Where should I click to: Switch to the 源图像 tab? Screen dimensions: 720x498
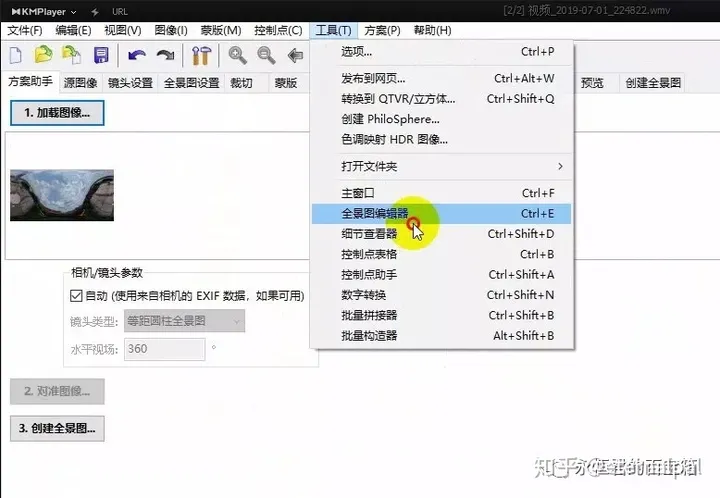click(x=80, y=83)
